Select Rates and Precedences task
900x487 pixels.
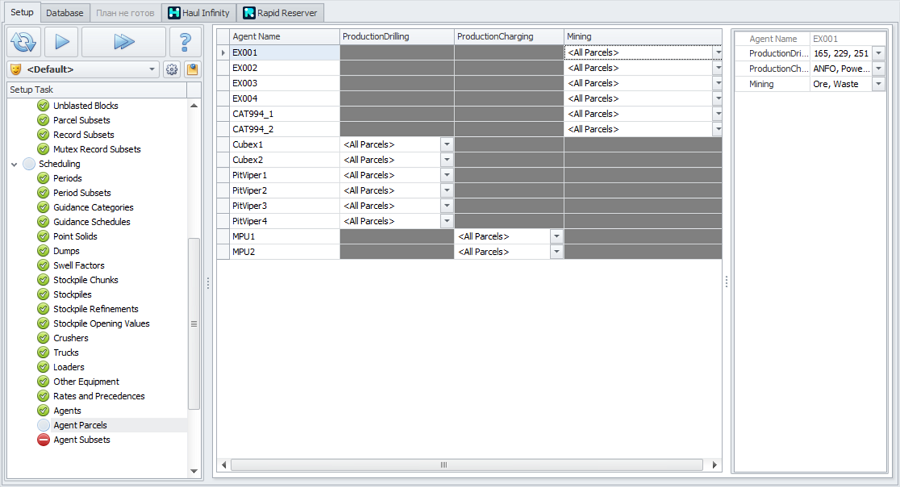click(x=99, y=396)
